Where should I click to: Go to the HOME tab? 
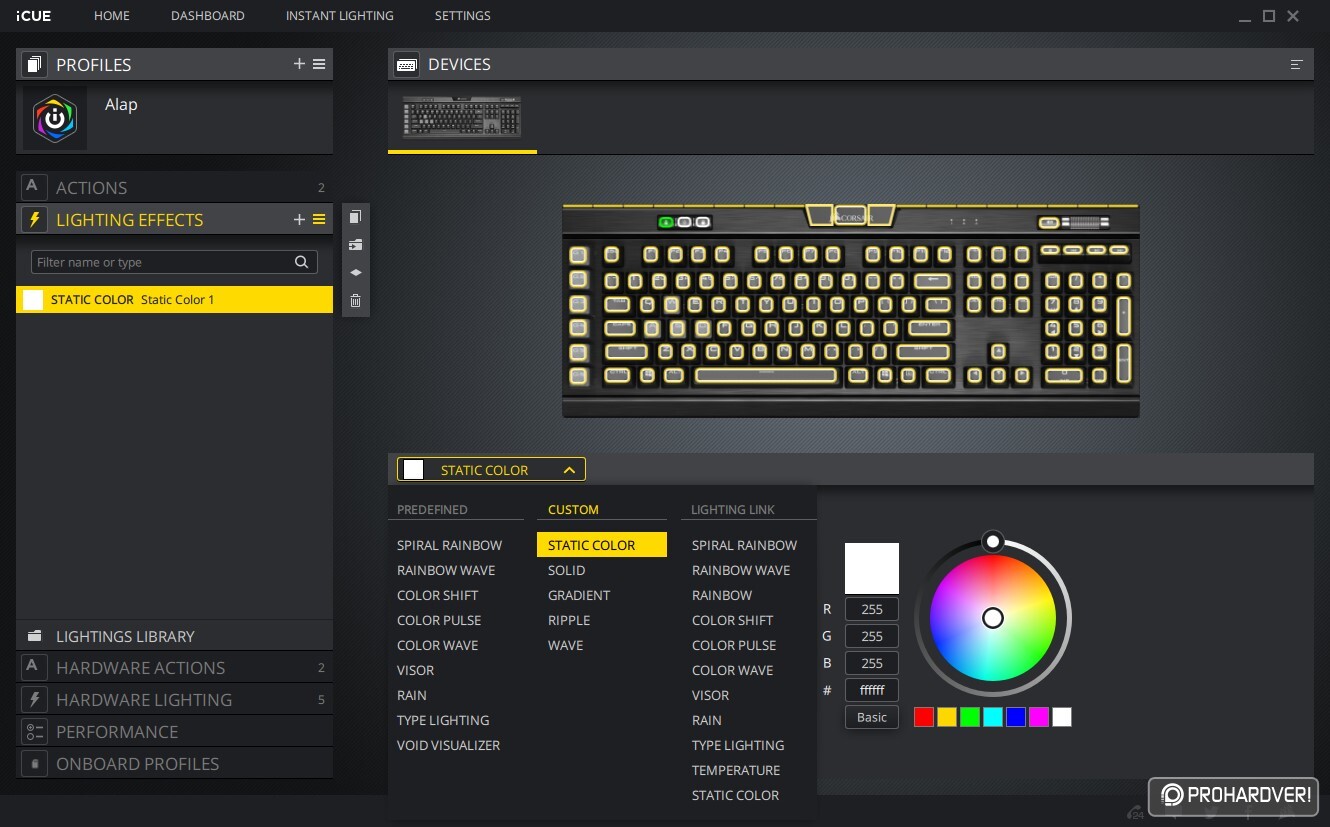click(112, 16)
